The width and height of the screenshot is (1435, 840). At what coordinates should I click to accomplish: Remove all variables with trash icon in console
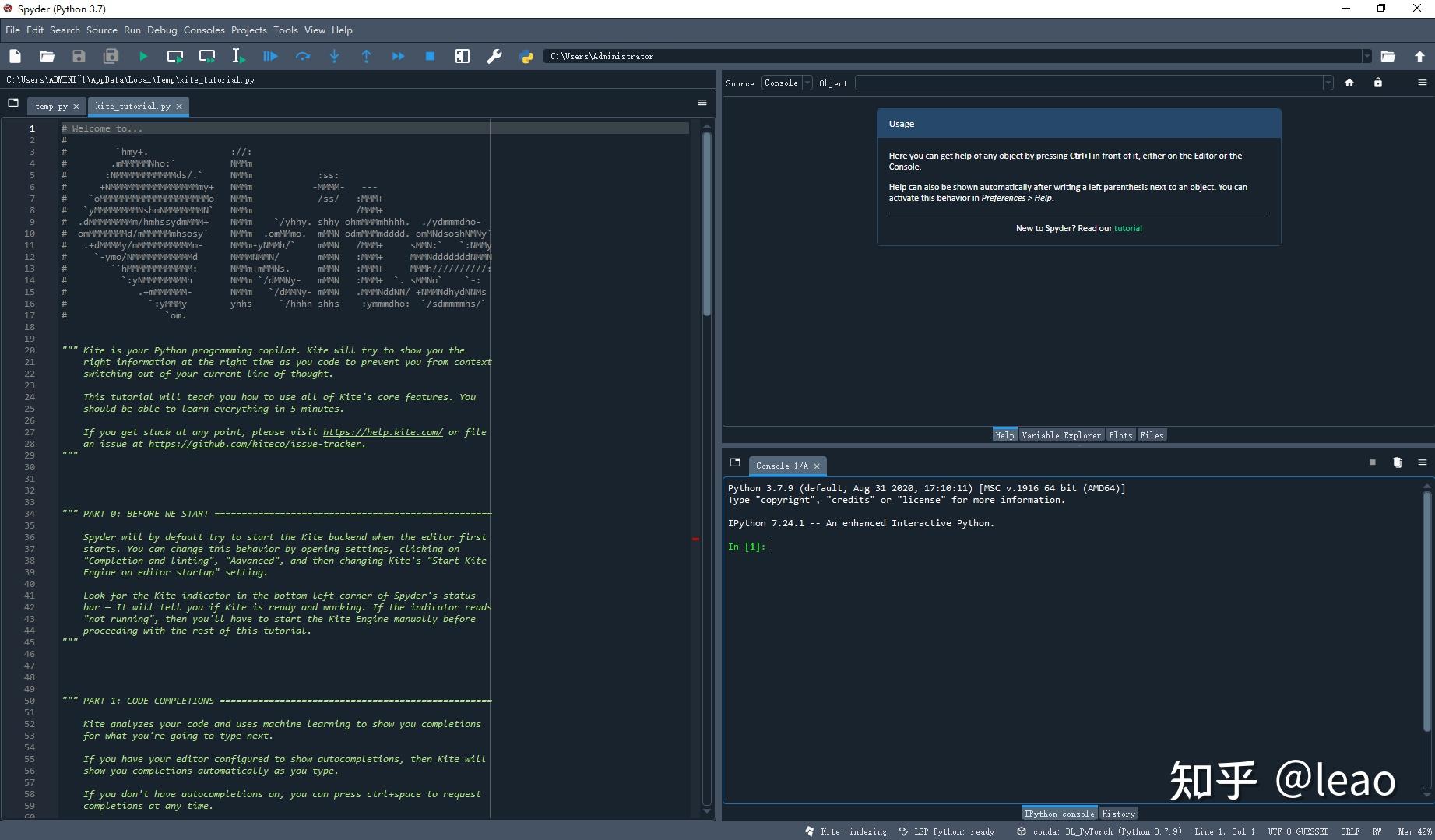coord(1397,462)
